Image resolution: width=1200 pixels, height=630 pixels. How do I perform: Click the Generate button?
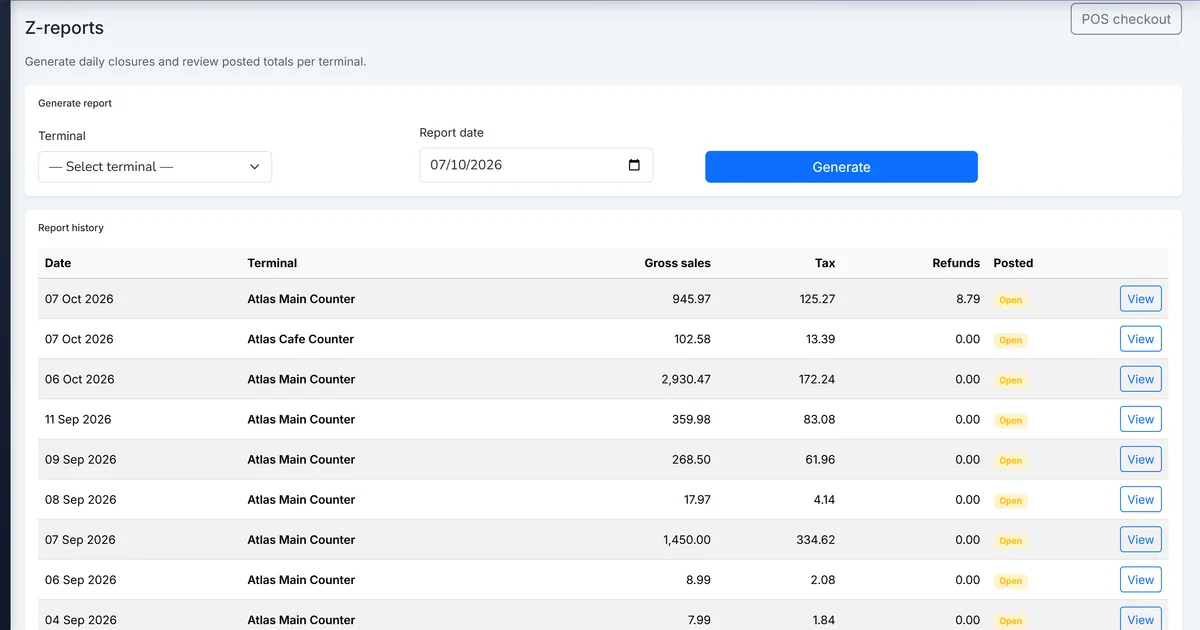click(841, 167)
